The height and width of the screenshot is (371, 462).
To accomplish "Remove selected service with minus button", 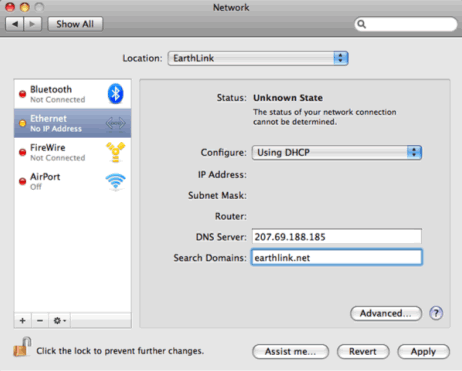I will [x=40, y=321].
